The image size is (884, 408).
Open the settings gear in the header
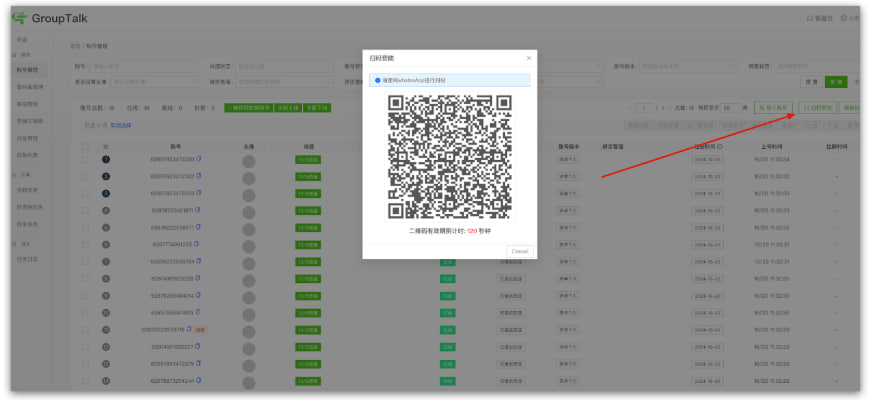844,18
